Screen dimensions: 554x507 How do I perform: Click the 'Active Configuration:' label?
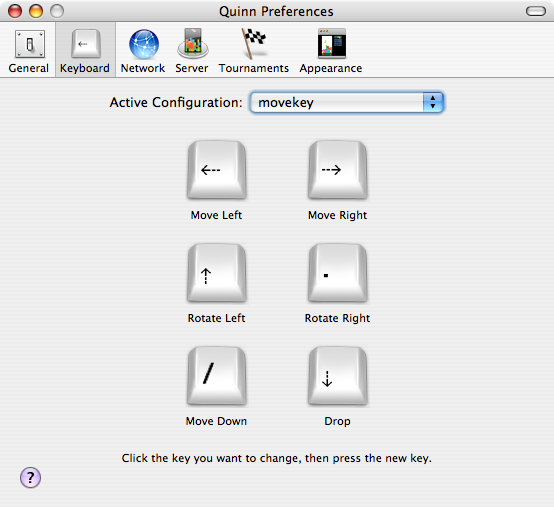click(x=176, y=102)
